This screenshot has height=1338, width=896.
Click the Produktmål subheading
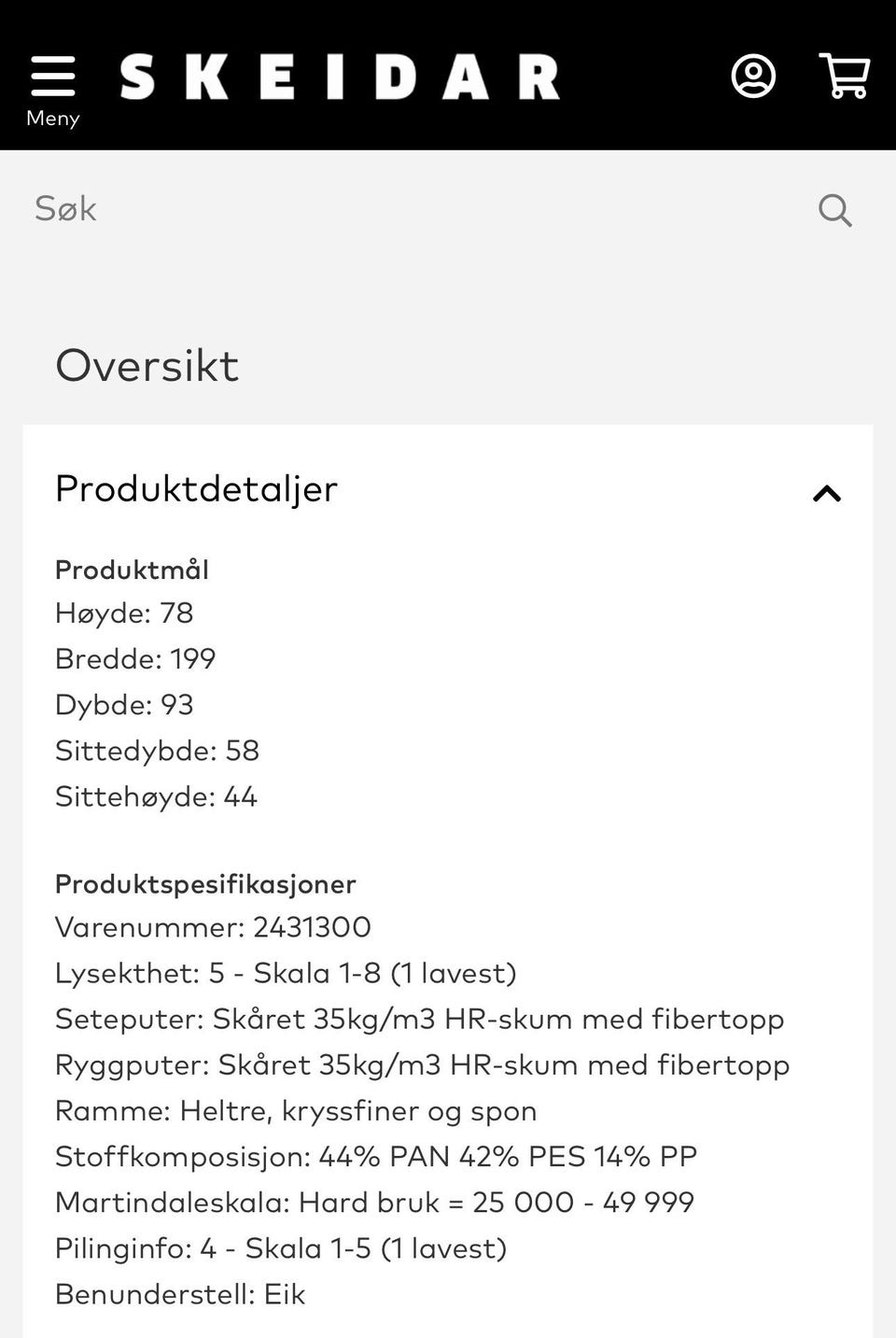132,570
